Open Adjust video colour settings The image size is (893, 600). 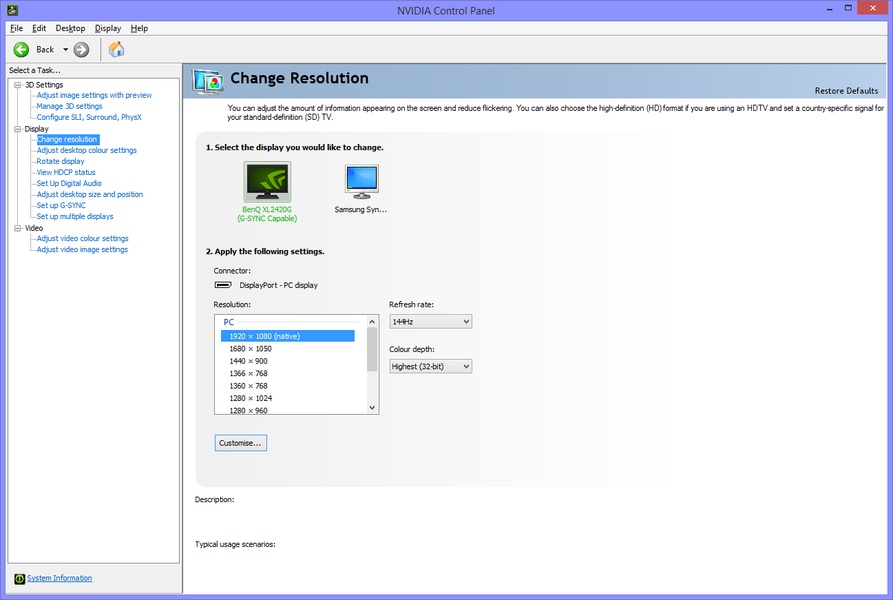click(x=83, y=238)
